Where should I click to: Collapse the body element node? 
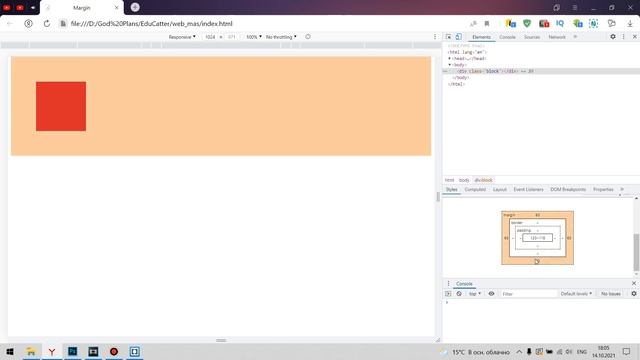[449, 65]
